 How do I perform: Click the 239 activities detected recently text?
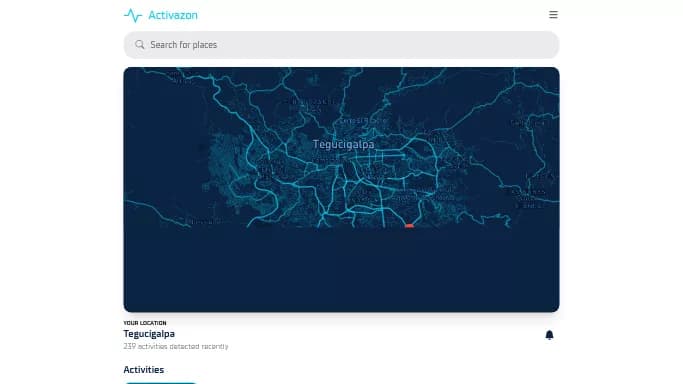pyautogui.click(x=176, y=347)
